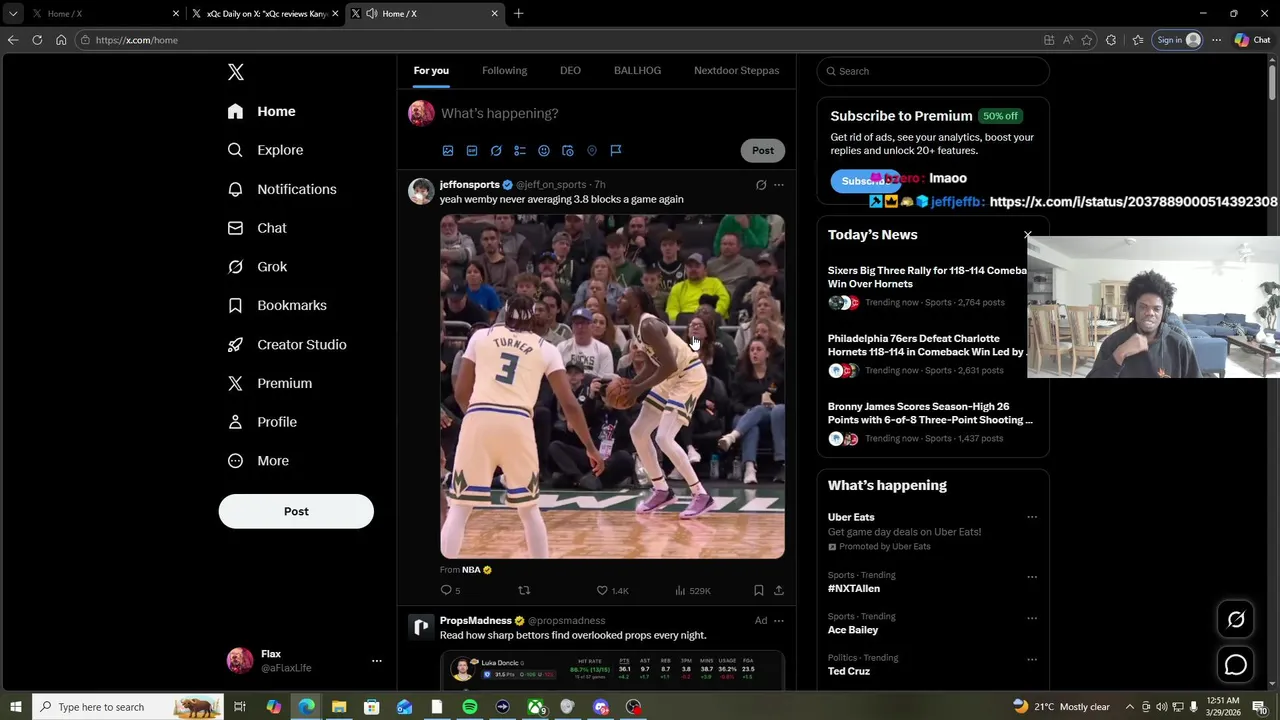This screenshot has height=720, width=1280.
Task: Schedule the post with calendar icon
Action: 568,151
